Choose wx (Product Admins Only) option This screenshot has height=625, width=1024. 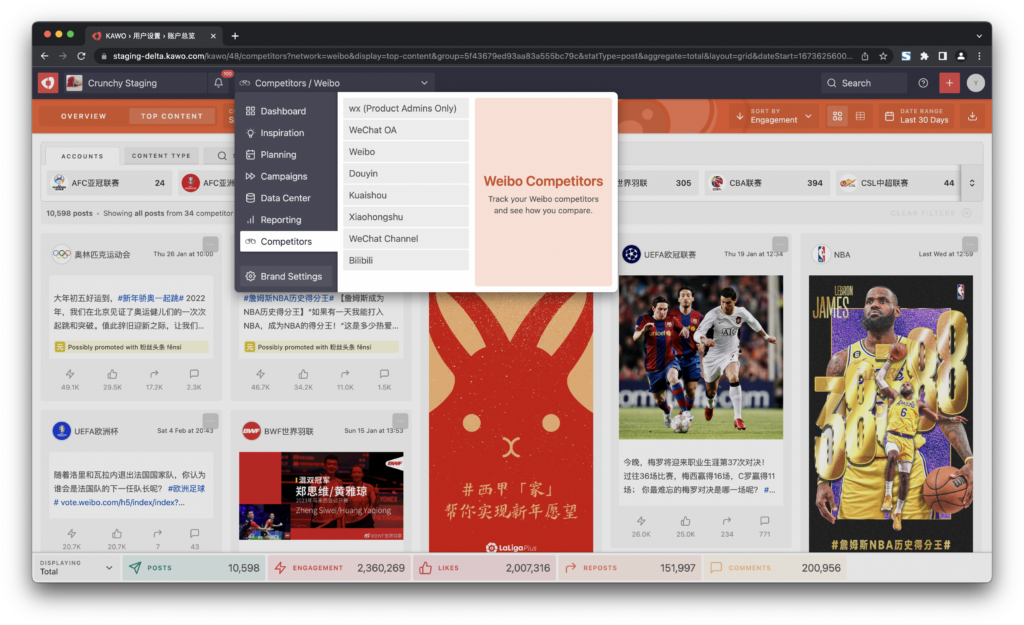pyautogui.click(x=406, y=108)
